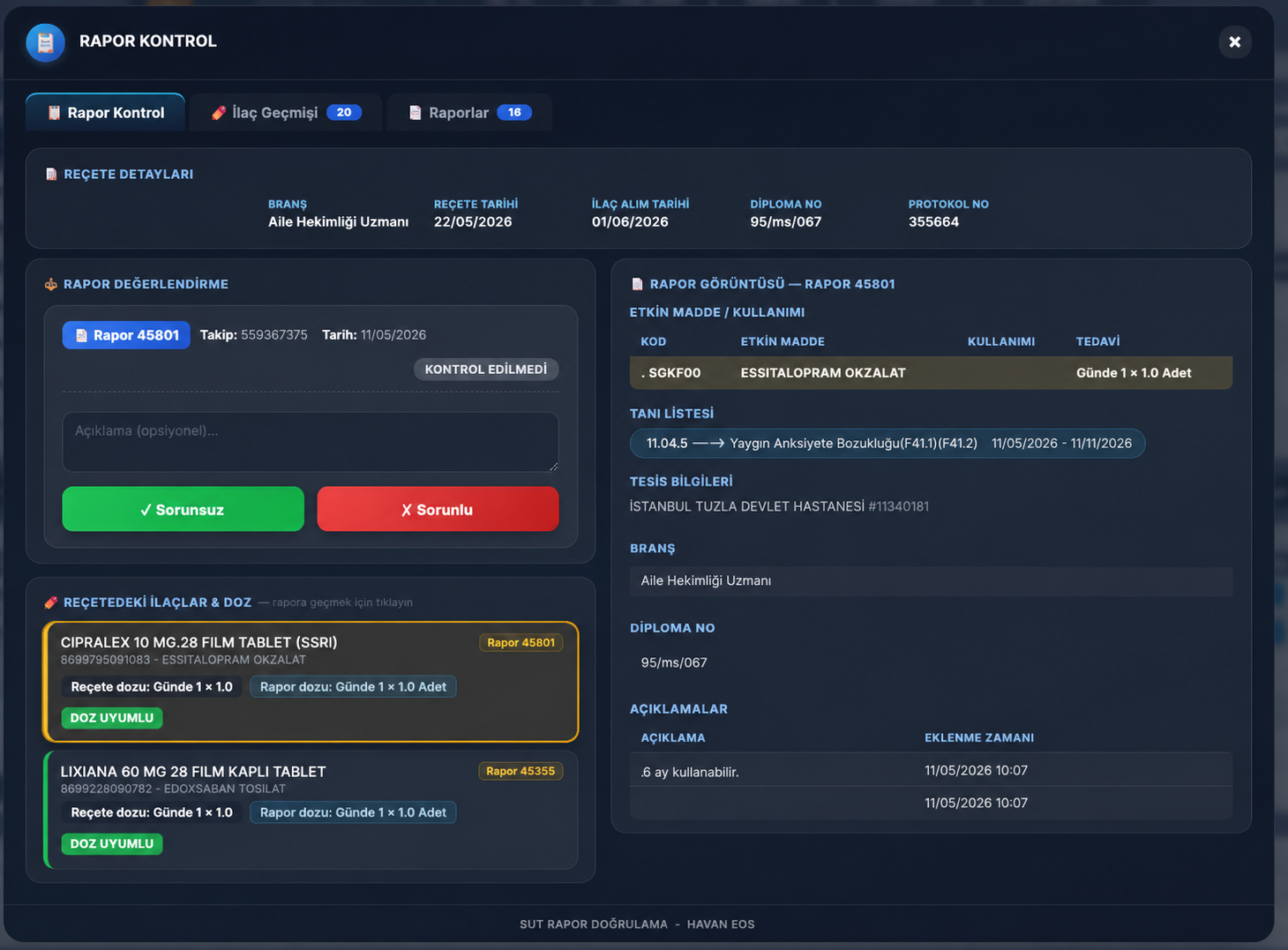Click the pill icon on İlaç Geçmişi tab
1288x950 pixels.
click(x=218, y=113)
